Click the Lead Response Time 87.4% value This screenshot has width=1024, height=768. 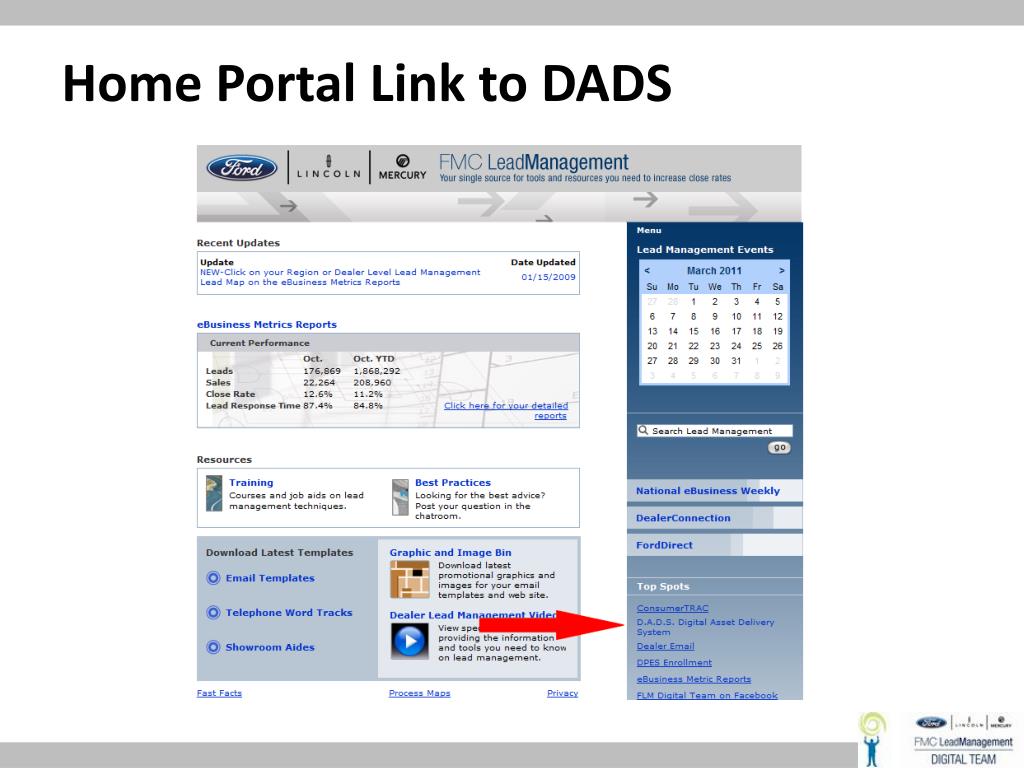(317, 406)
